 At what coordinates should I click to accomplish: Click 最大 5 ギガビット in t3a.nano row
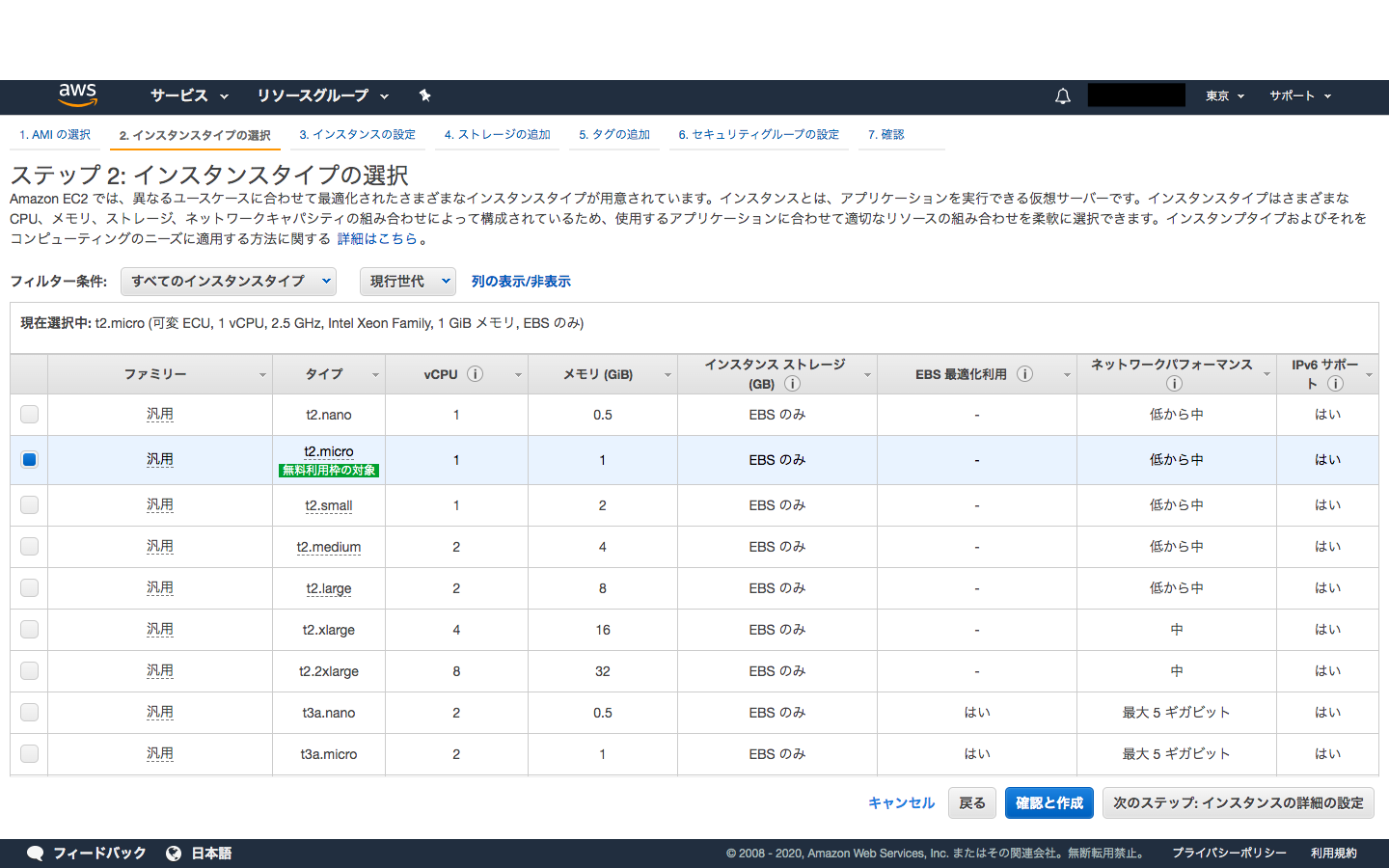click(x=1176, y=713)
